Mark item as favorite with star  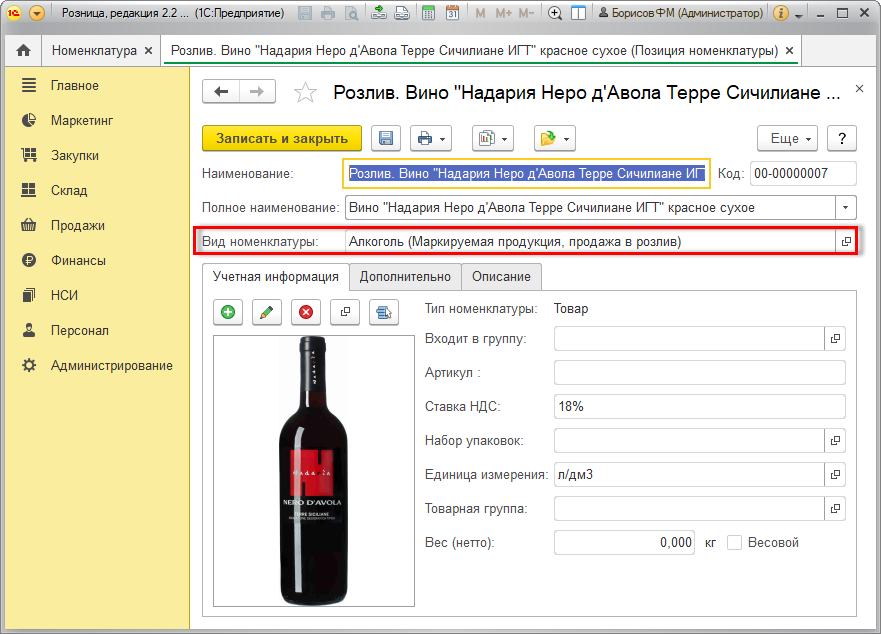(x=305, y=93)
